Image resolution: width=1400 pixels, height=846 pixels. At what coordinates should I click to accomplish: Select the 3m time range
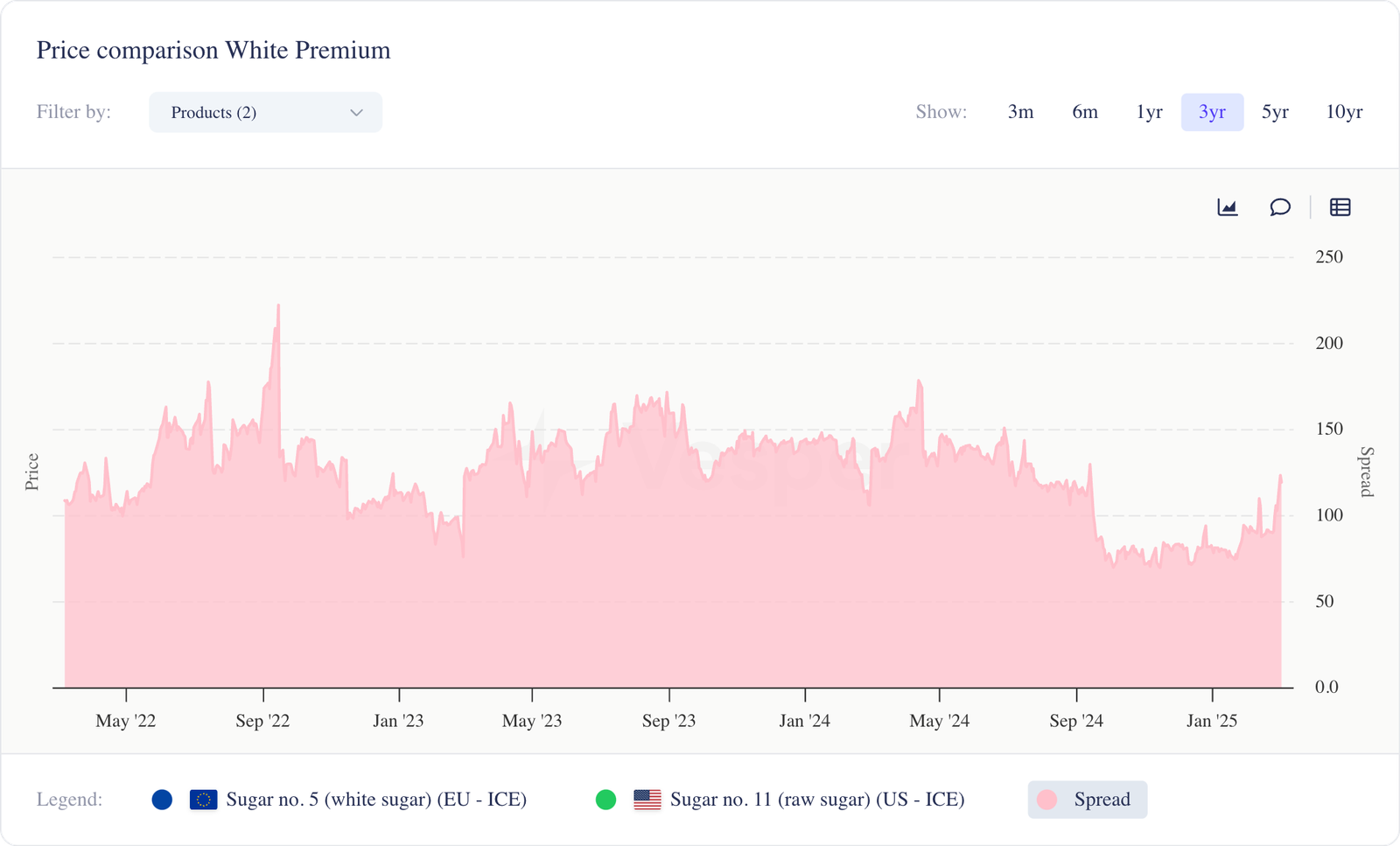tap(1020, 112)
